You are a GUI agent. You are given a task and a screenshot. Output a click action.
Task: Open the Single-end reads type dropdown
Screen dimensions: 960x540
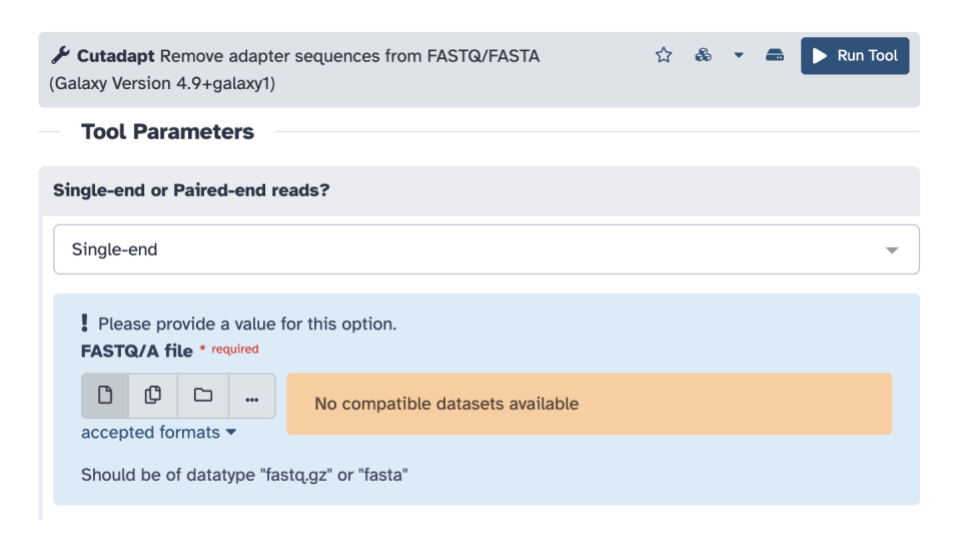pyautogui.click(x=486, y=249)
